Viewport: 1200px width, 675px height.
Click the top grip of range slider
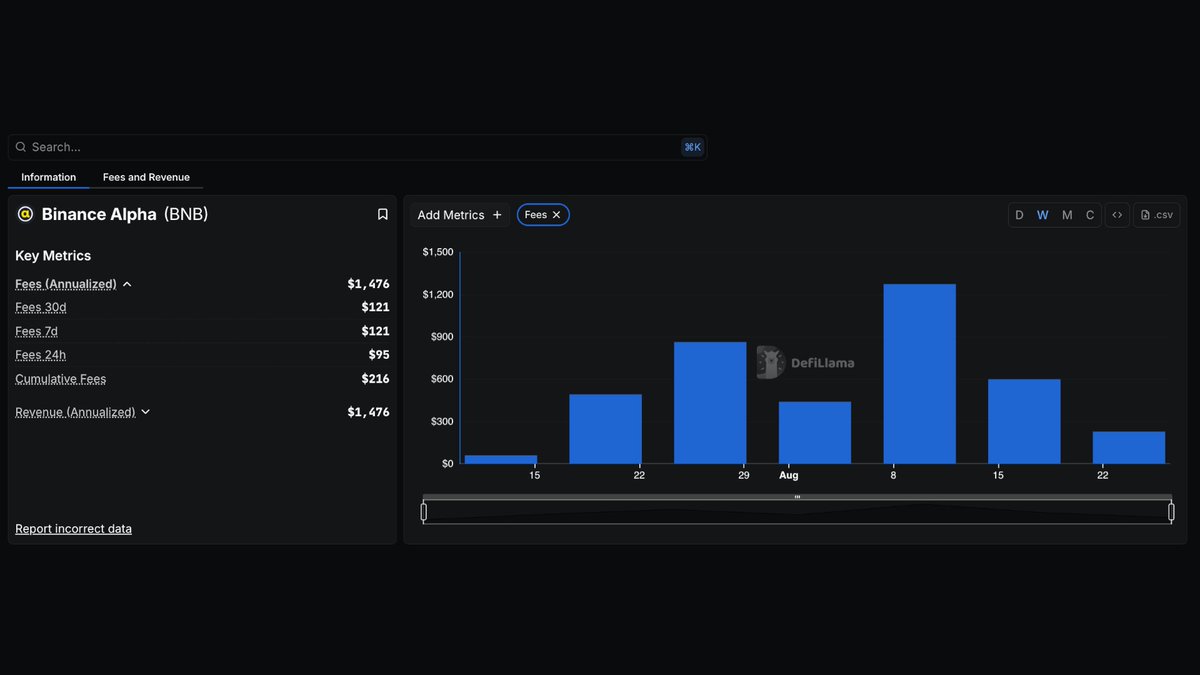(797, 497)
